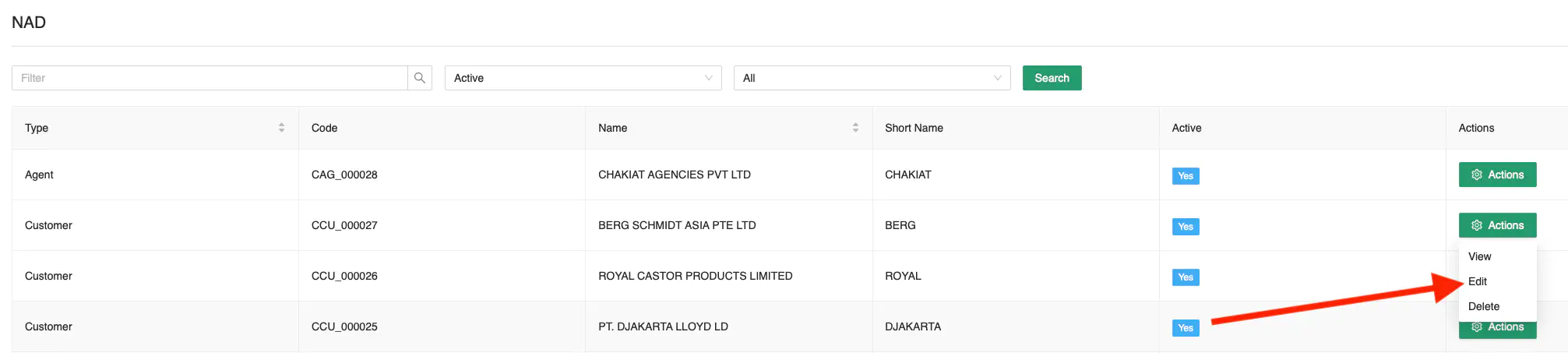The width and height of the screenshot is (1568, 353).
Task: Sort table by Name column arrows
Action: 855,128
